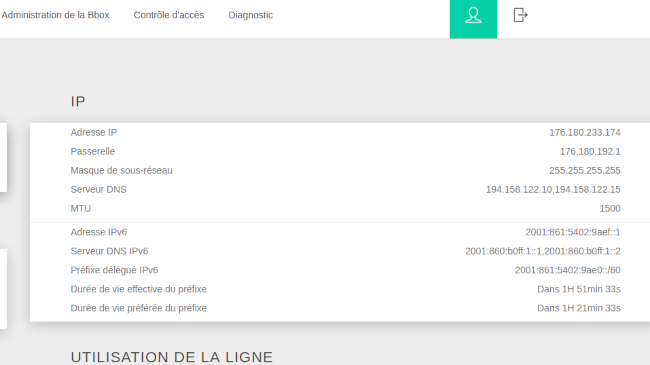Select the IP address value 176.180.233.174
This screenshot has height=365, width=650.
click(585, 133)
